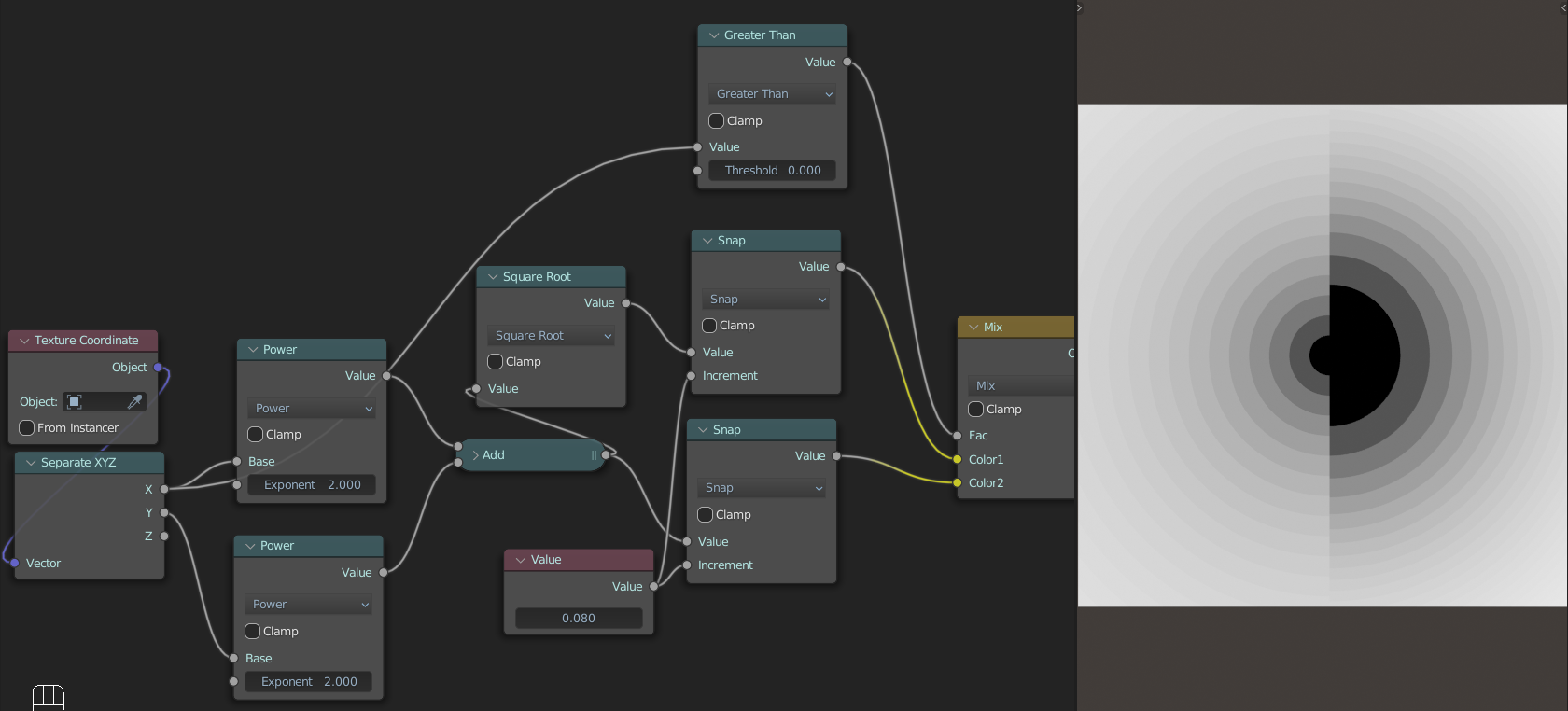
Task: Check Clamp on the Mix node
Action: [x=976, y=410]
